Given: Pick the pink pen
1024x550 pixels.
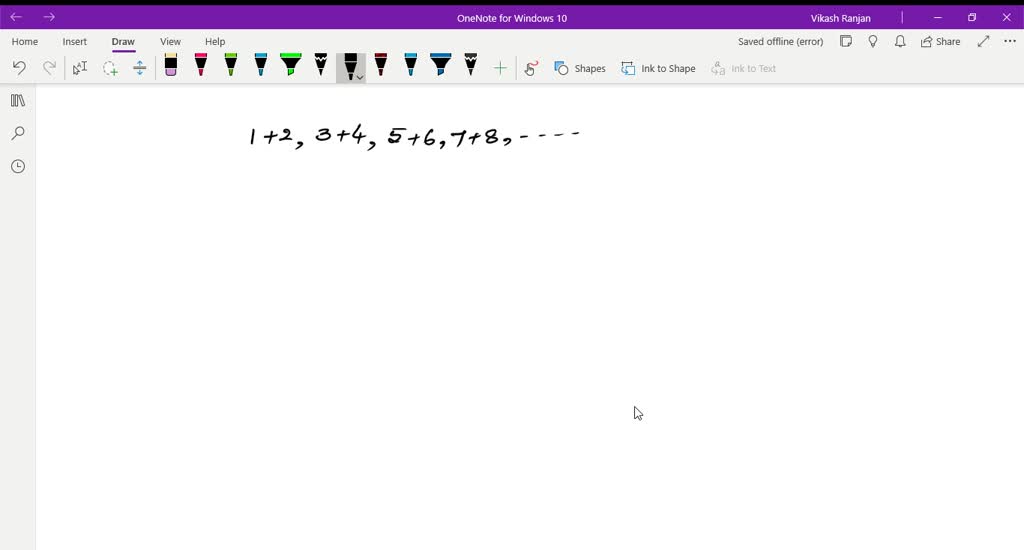Looking at the screenshot, I should click(x=200, y=65).
